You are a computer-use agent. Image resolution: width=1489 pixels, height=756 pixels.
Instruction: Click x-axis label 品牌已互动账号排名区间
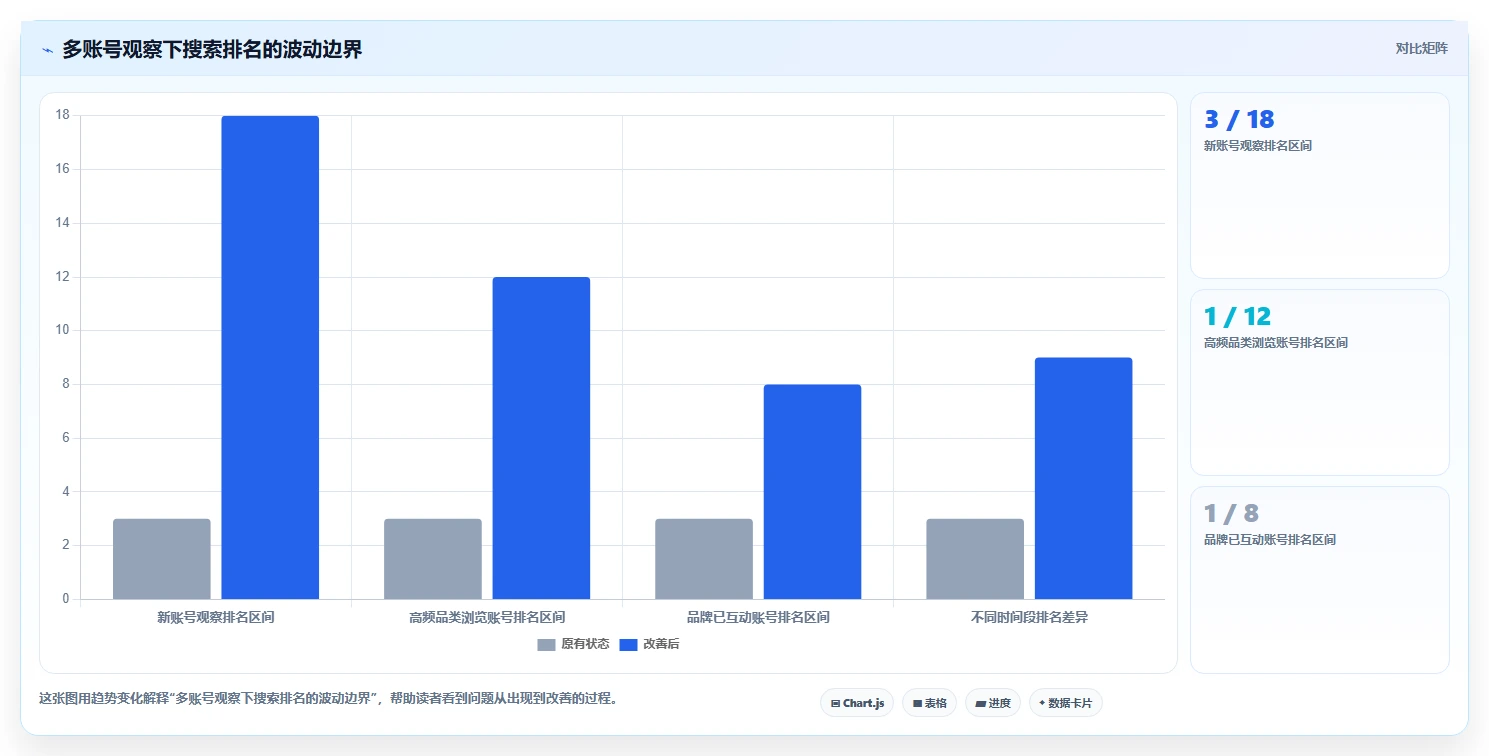coord(758,617)
